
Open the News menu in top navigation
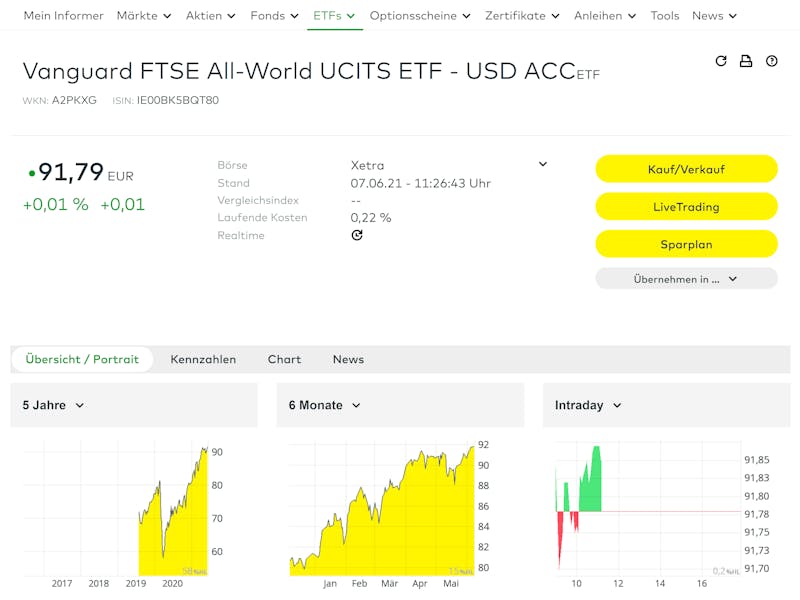click(x=714, y=16)
